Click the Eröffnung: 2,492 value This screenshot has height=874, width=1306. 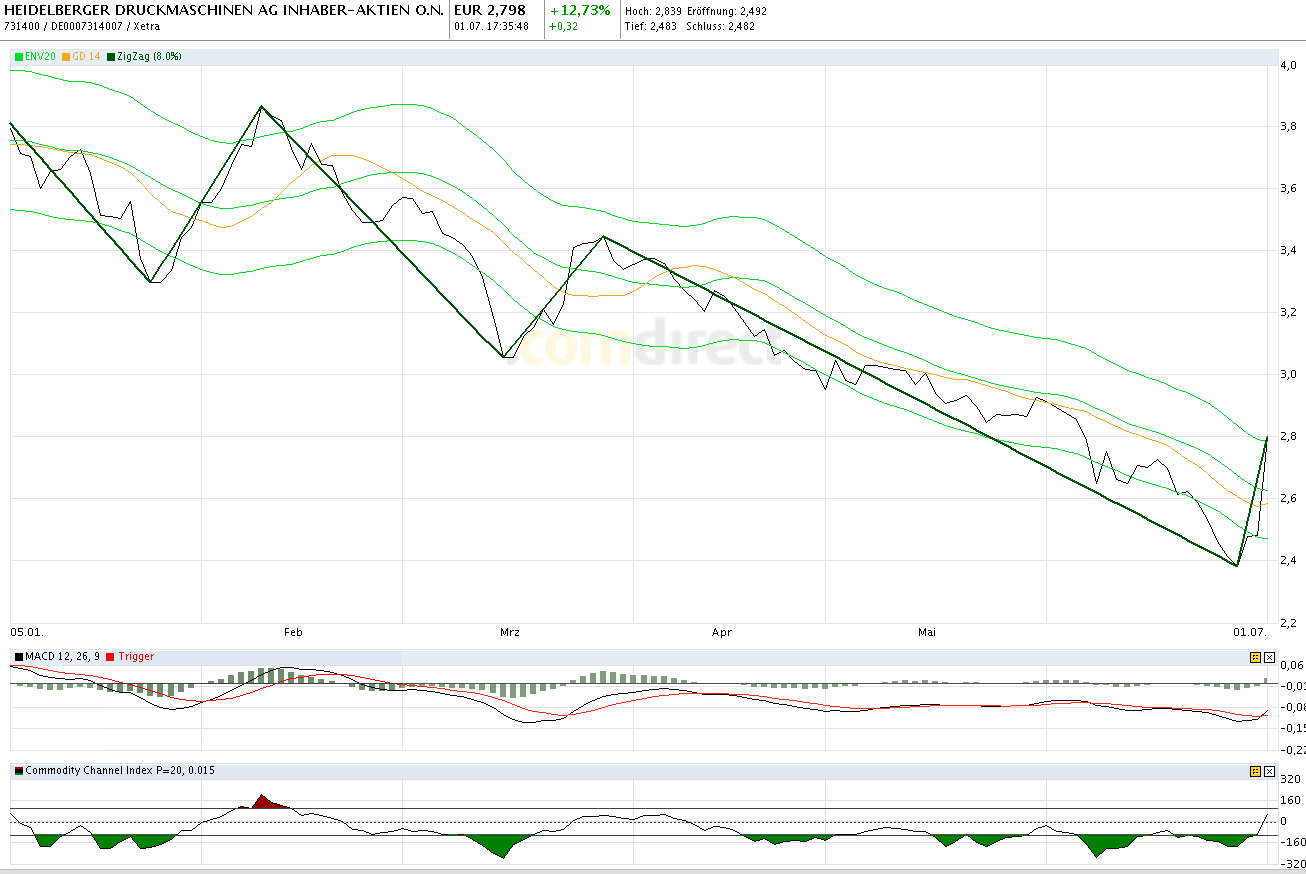pos(727,11)
